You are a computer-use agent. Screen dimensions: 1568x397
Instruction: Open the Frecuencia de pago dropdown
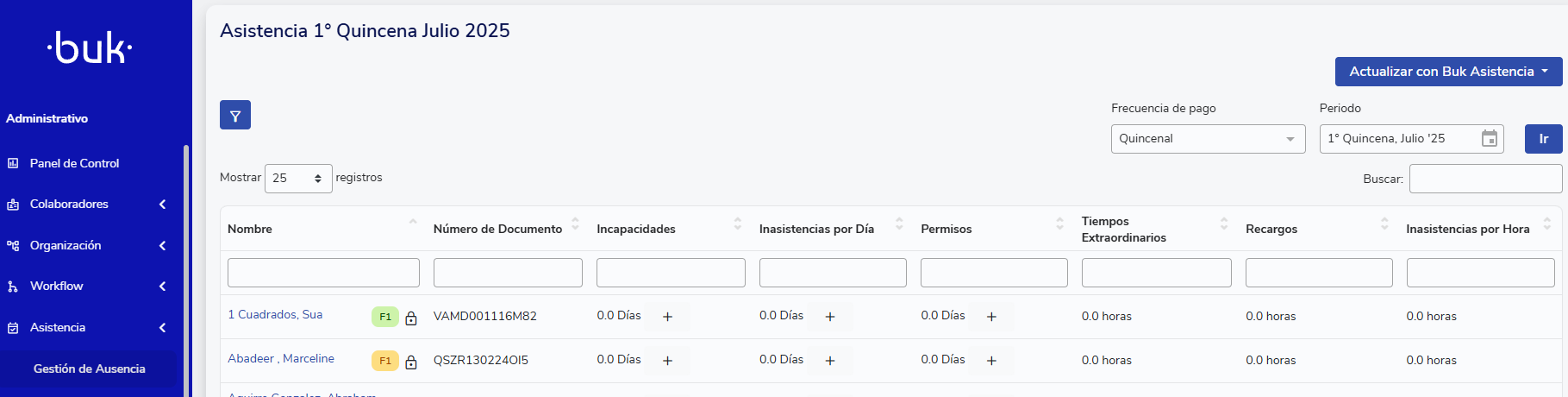(1207, 139)
